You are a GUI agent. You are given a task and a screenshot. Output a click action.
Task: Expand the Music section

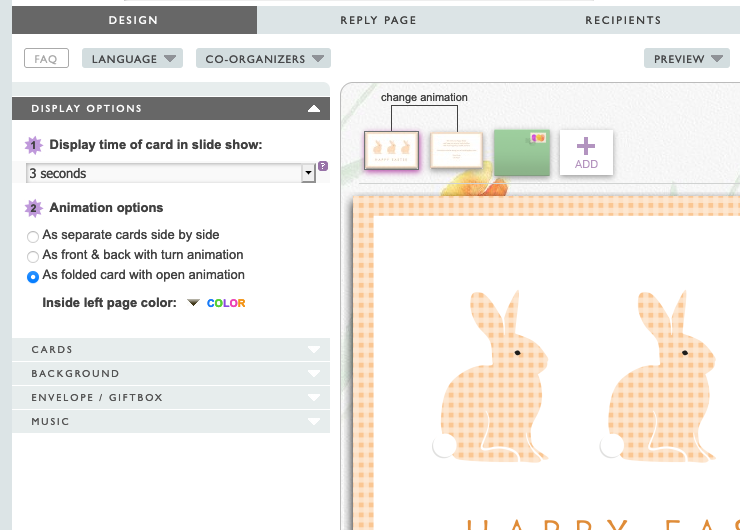coord(170,422)
